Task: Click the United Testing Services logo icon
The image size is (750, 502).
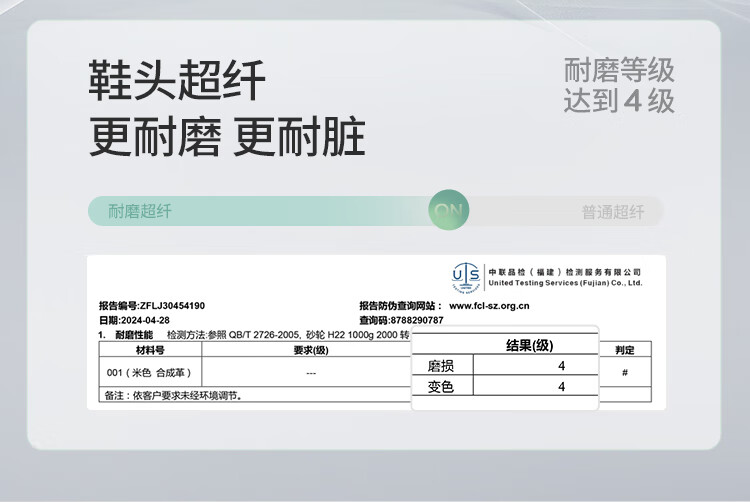Action: tap(466, 277)
